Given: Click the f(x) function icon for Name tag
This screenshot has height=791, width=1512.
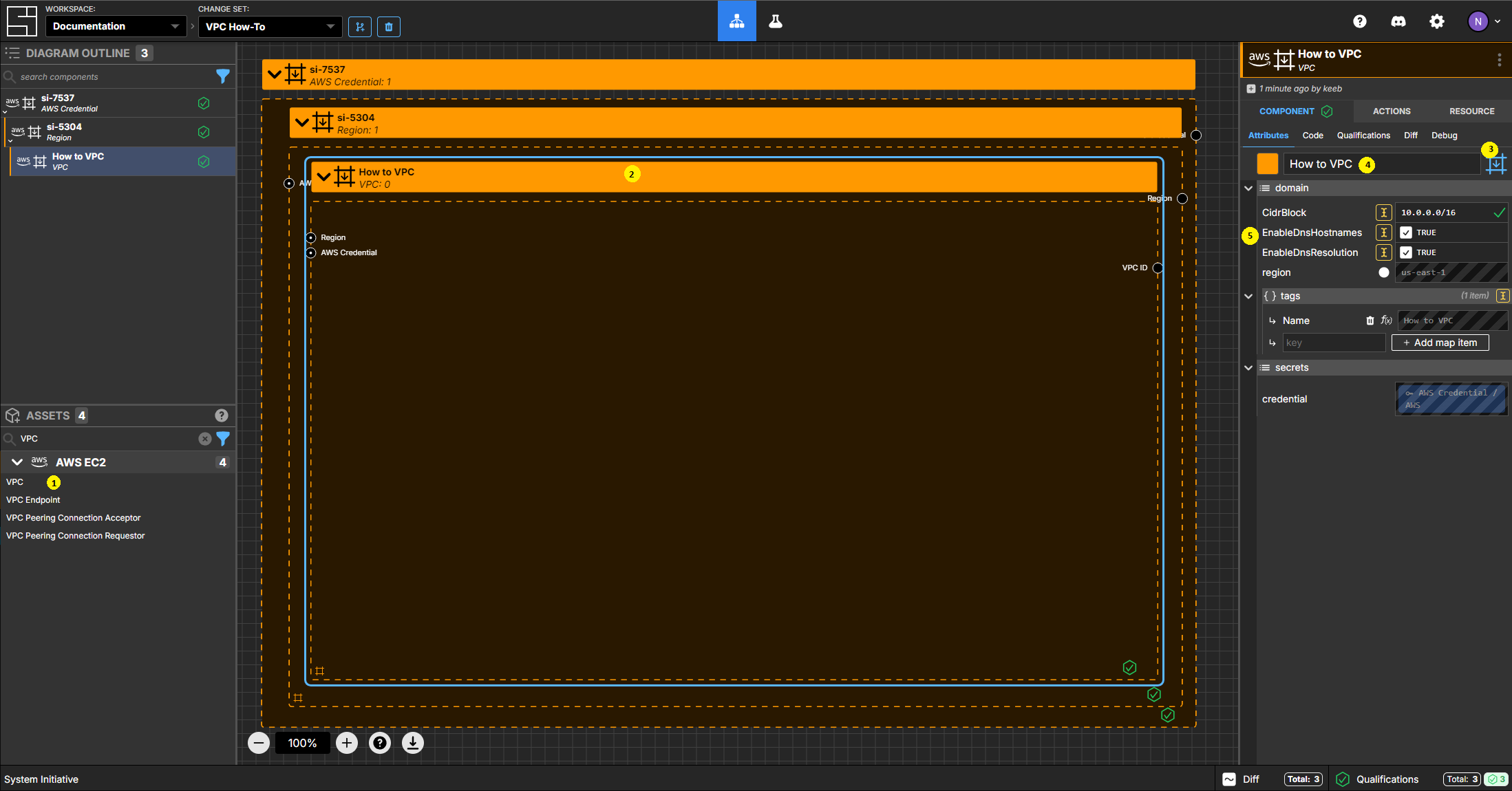Looking at the screenshot, I should coord(1386,321).
